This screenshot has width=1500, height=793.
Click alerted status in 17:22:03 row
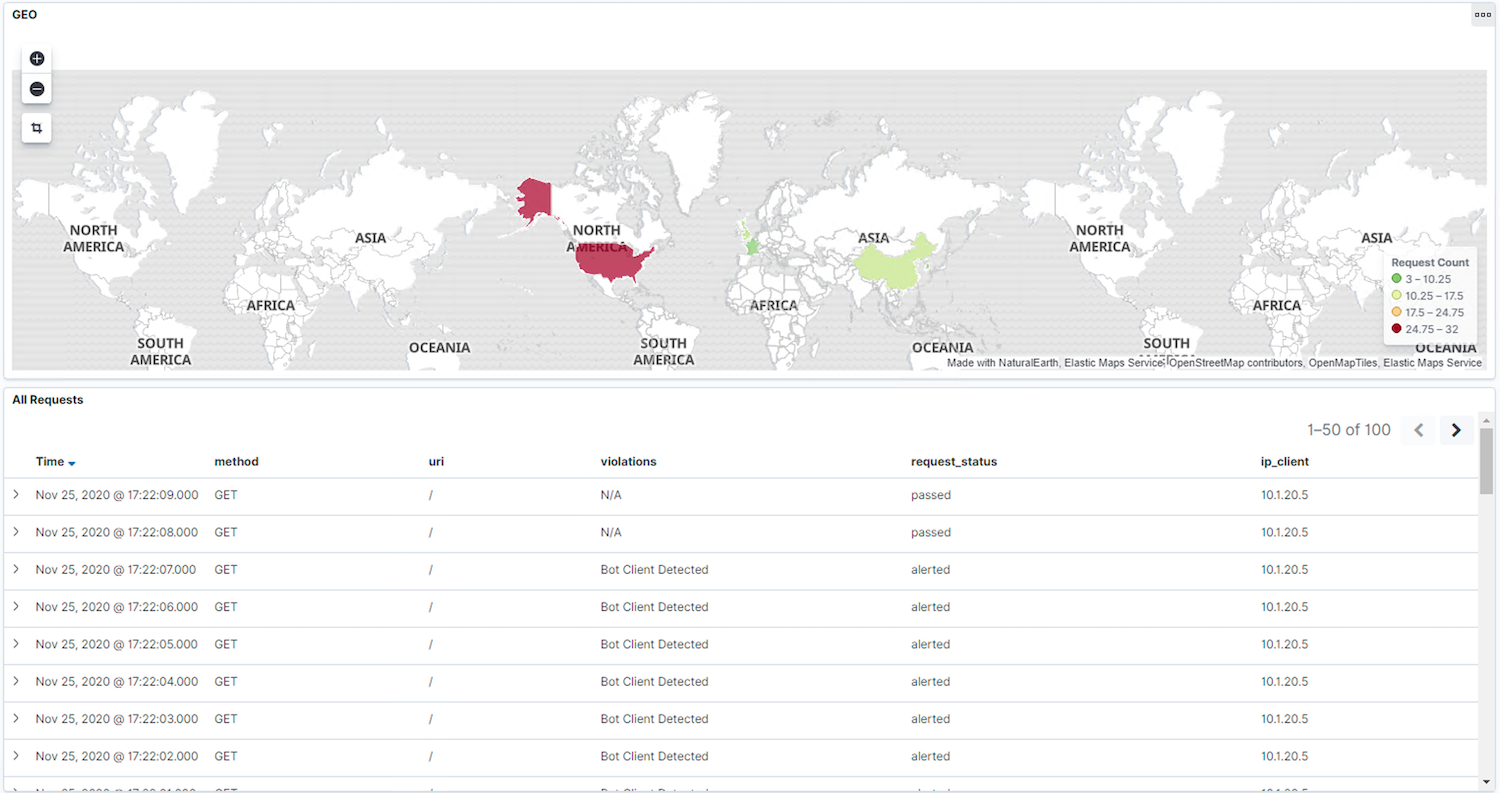tap(931, 719)
